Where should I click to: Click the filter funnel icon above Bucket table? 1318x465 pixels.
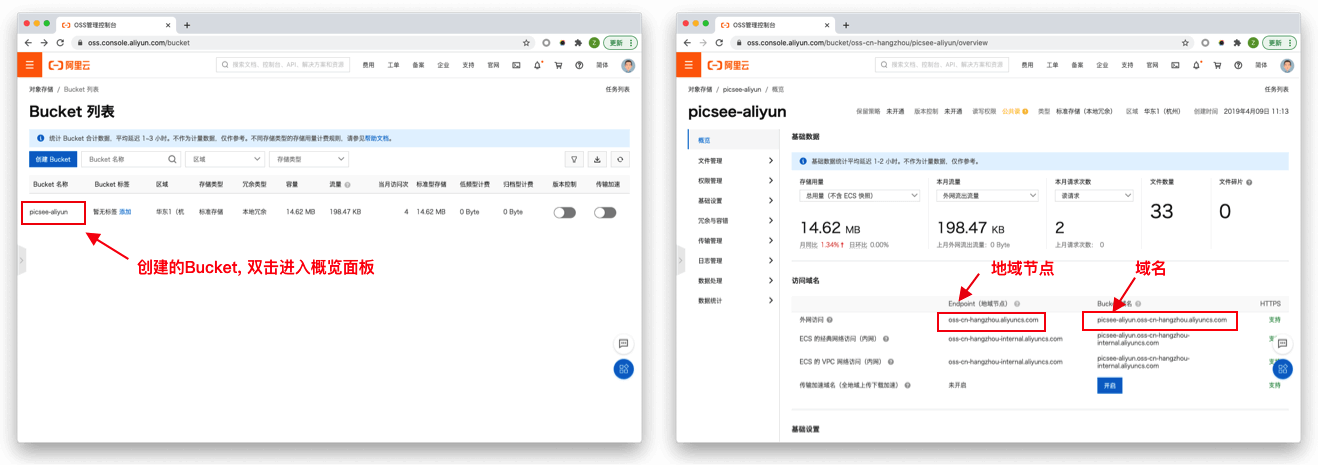coord(574,159)
